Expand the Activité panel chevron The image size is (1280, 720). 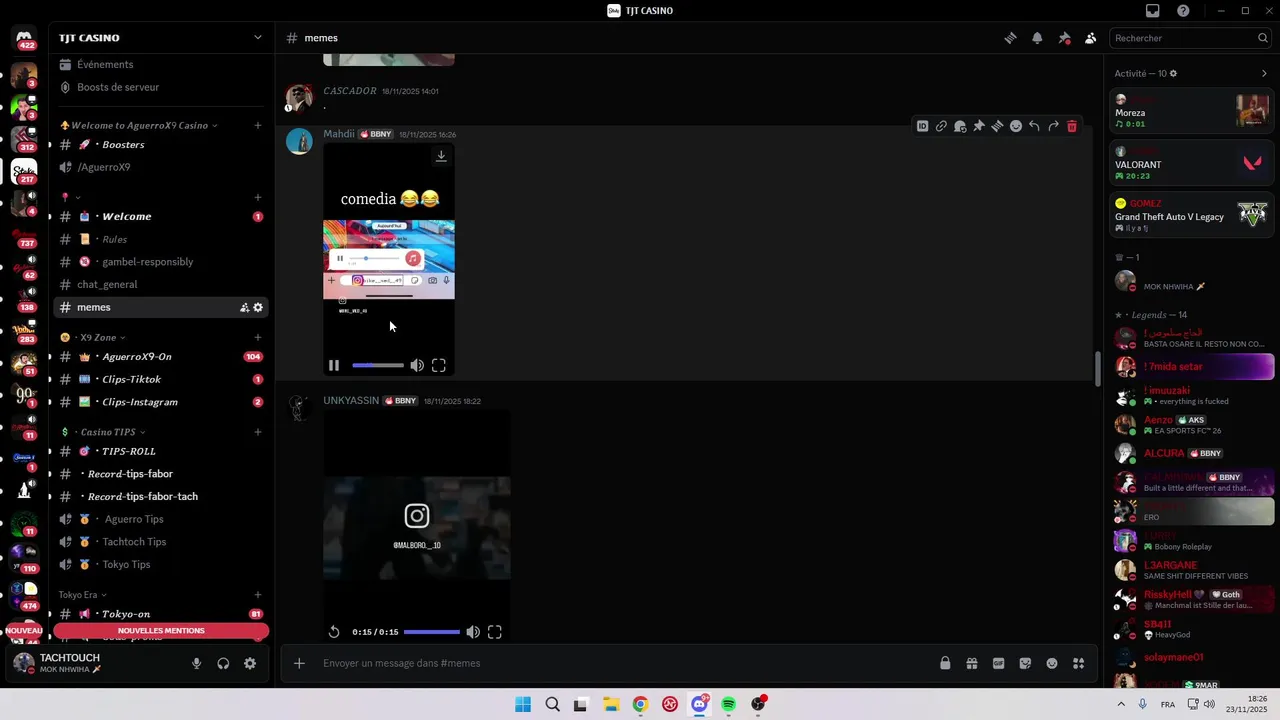1264,73
